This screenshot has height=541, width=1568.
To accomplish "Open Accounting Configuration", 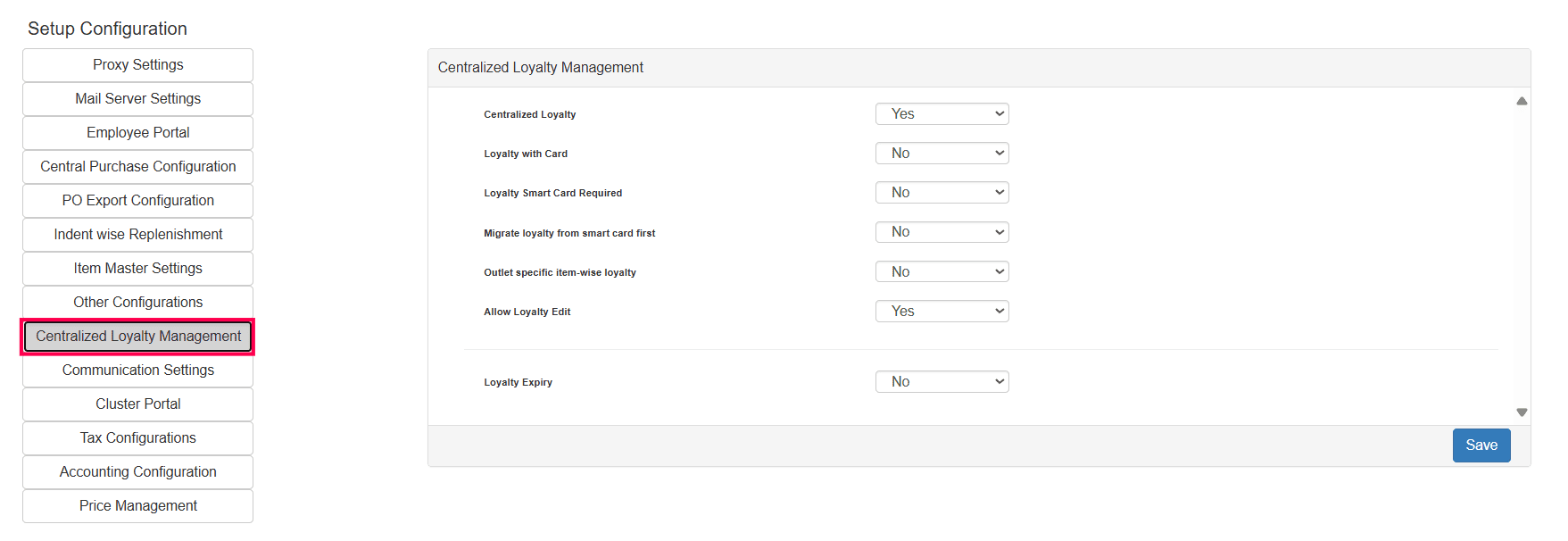I will [x=138, y=472].
